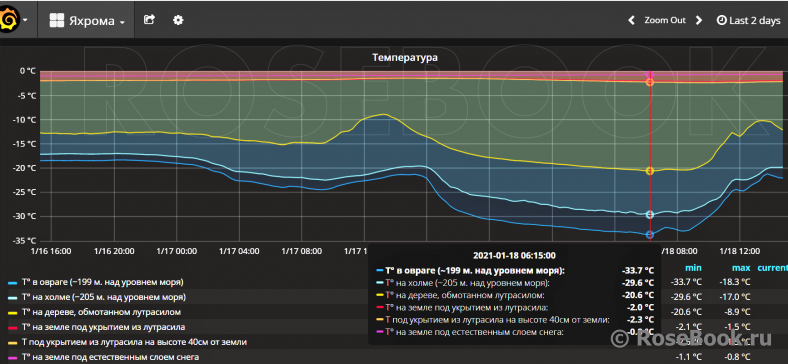Click the 1/16 16:00 x-axis label
788x364 pixels.
coord(51,251)
